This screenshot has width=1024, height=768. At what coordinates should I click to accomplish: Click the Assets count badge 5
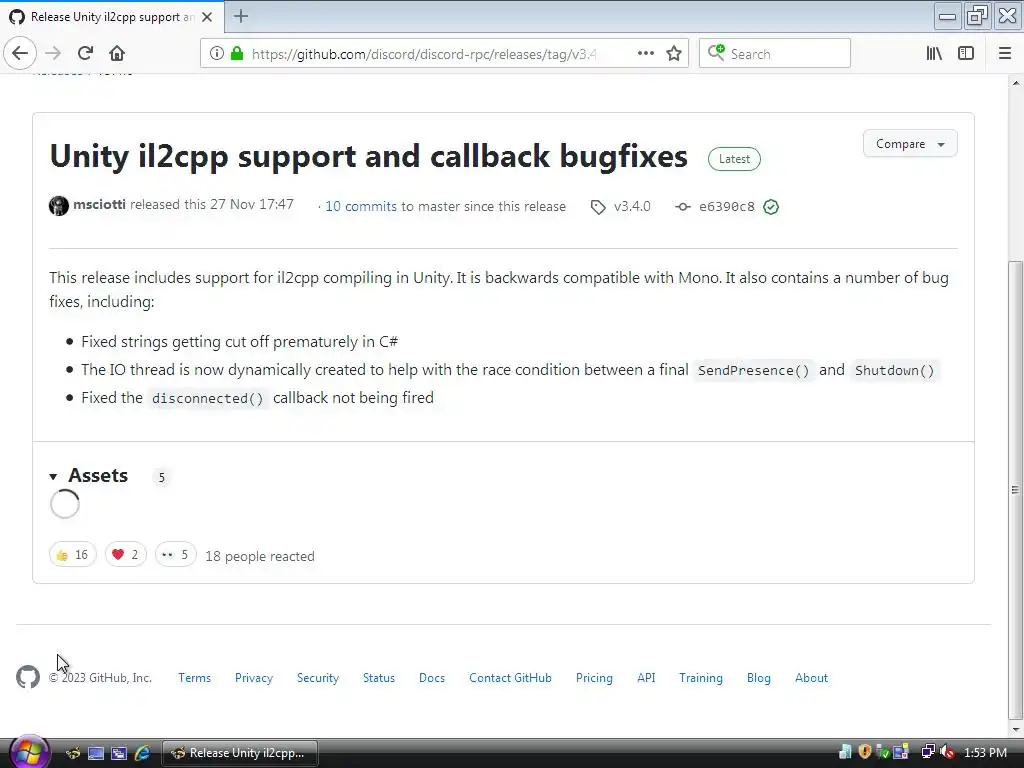click(161, 477)
